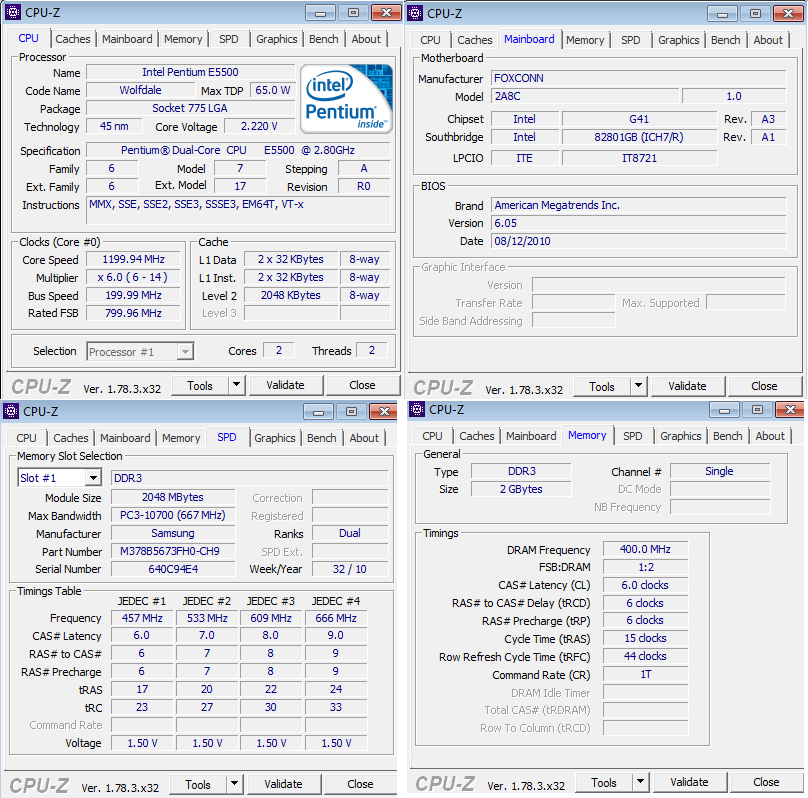Open Tools dropdown arrow in CPU window
The height and width of the screenshot is (798, 808).
[237, 385]
